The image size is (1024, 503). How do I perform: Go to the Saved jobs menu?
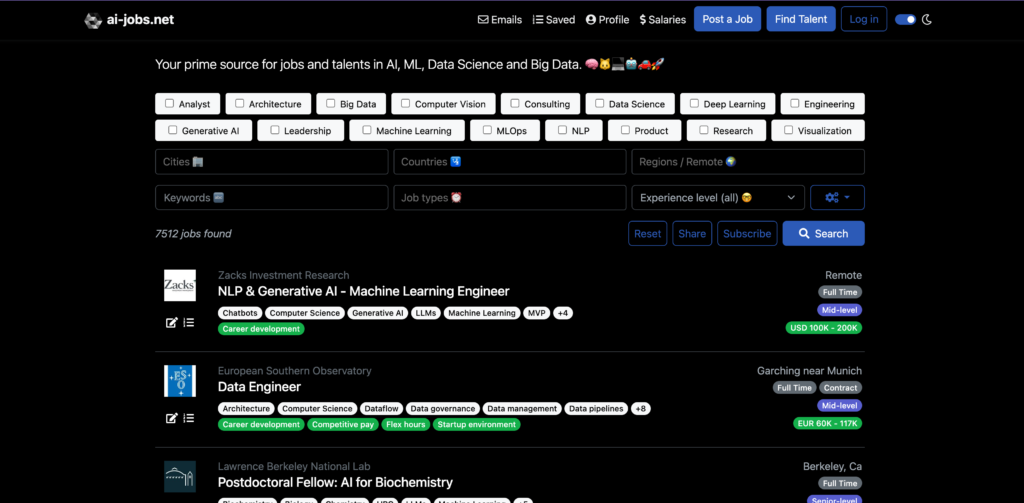tap(554, 19)
